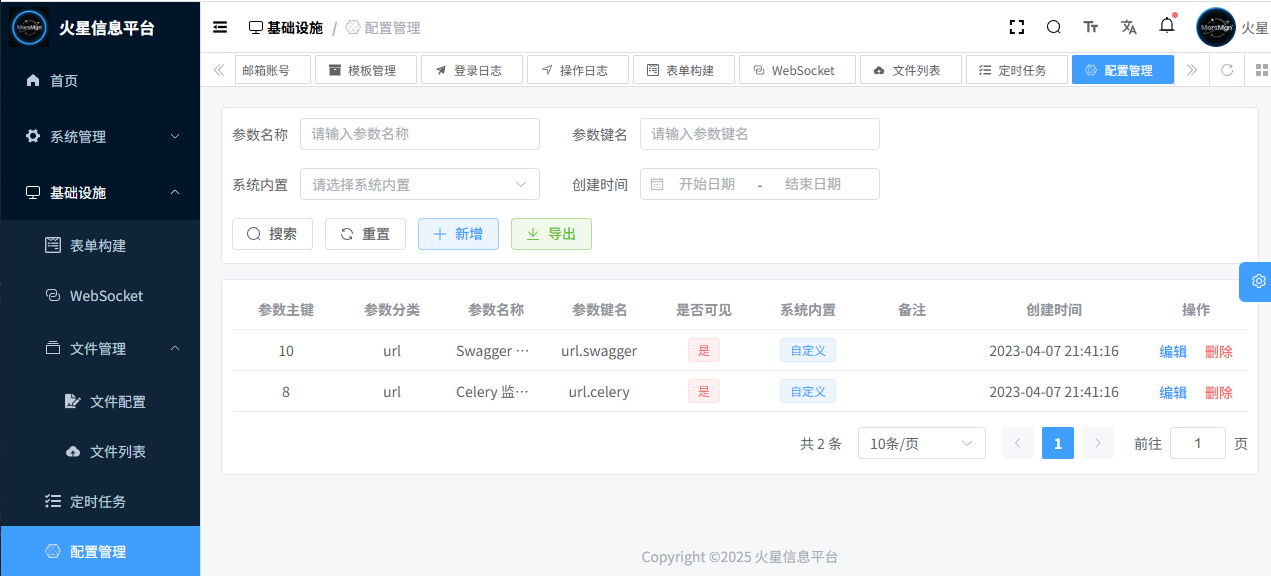Viewport: 1271px width, 576px height.
Task: Switch to the 模板管理 tab
Action: click(366, 70)
